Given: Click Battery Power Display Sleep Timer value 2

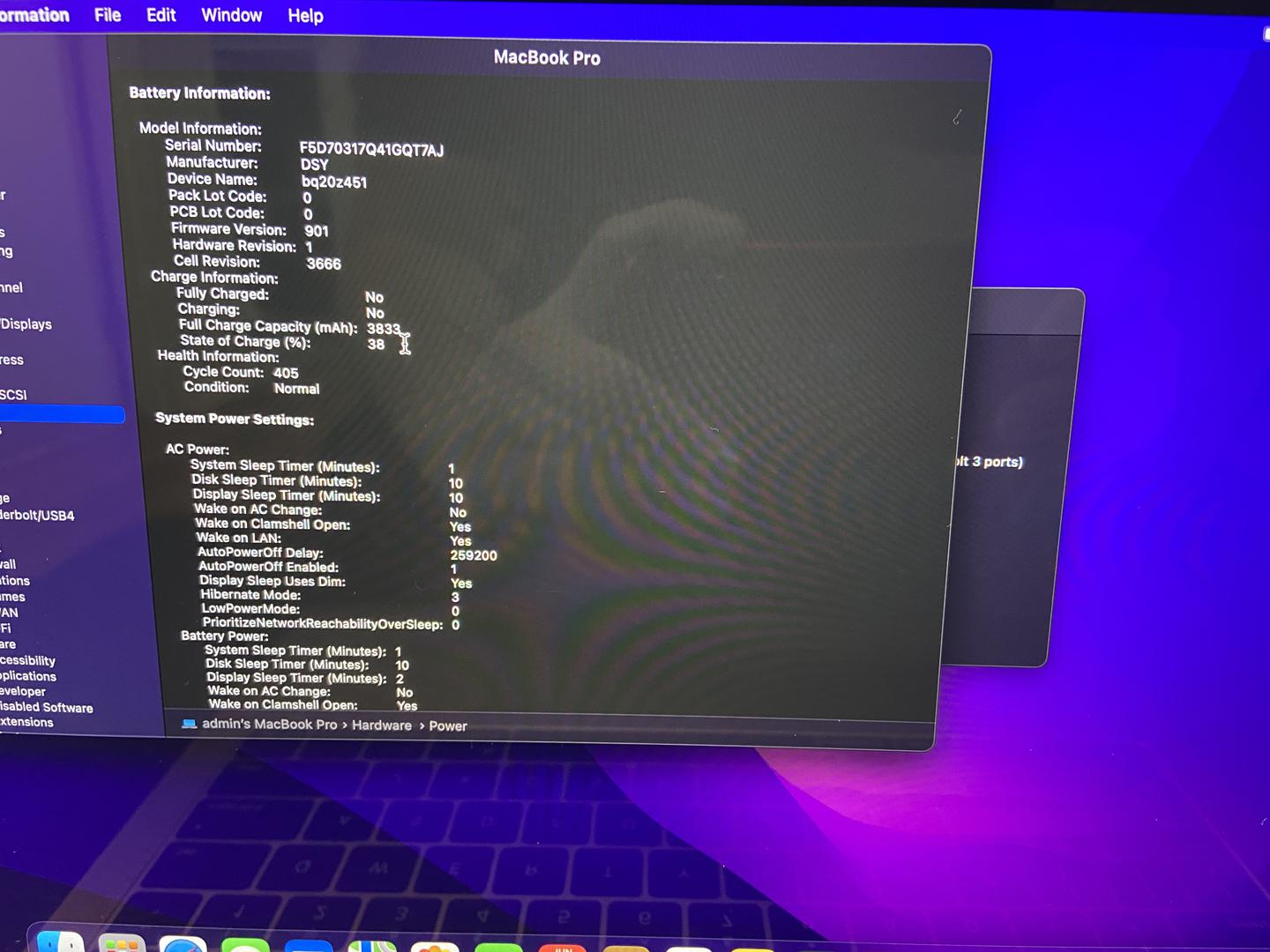Looking at the screenshot, I should click(400, 679).
